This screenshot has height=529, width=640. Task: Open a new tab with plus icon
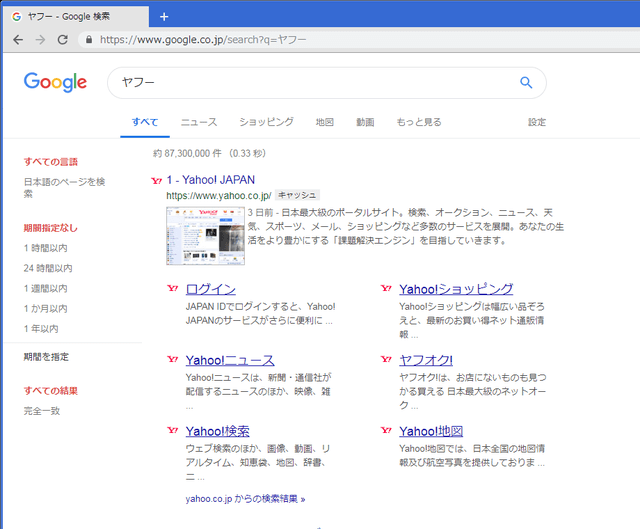click(x=164, y=17)
